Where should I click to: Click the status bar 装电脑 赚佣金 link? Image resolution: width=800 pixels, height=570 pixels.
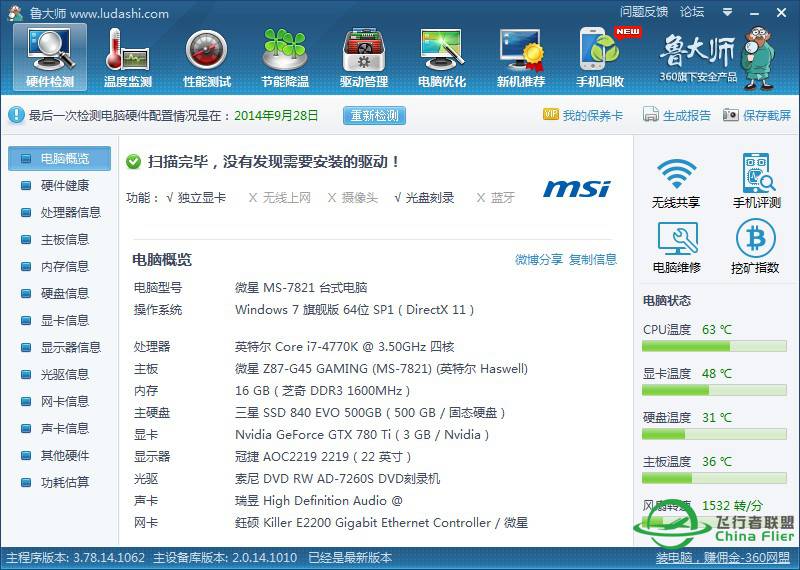point(723,558)
